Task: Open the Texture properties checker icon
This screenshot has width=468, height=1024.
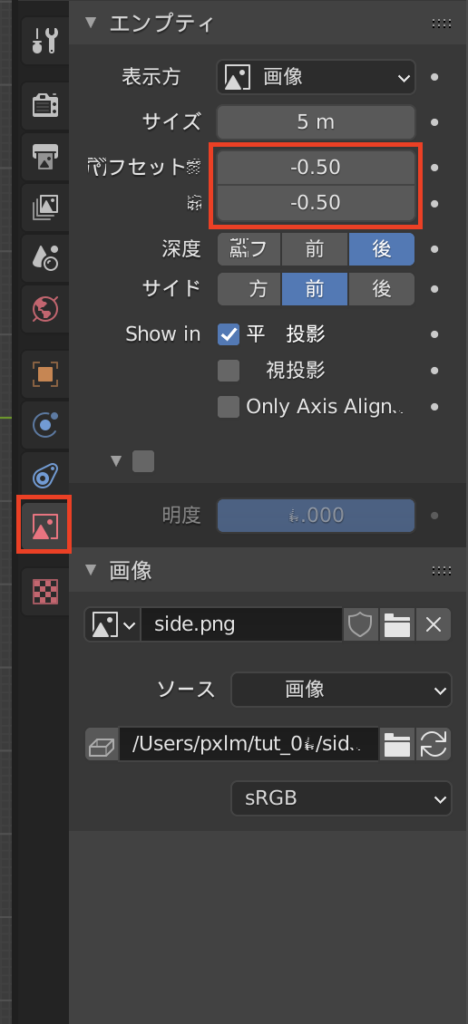Action: coord(45,592)
